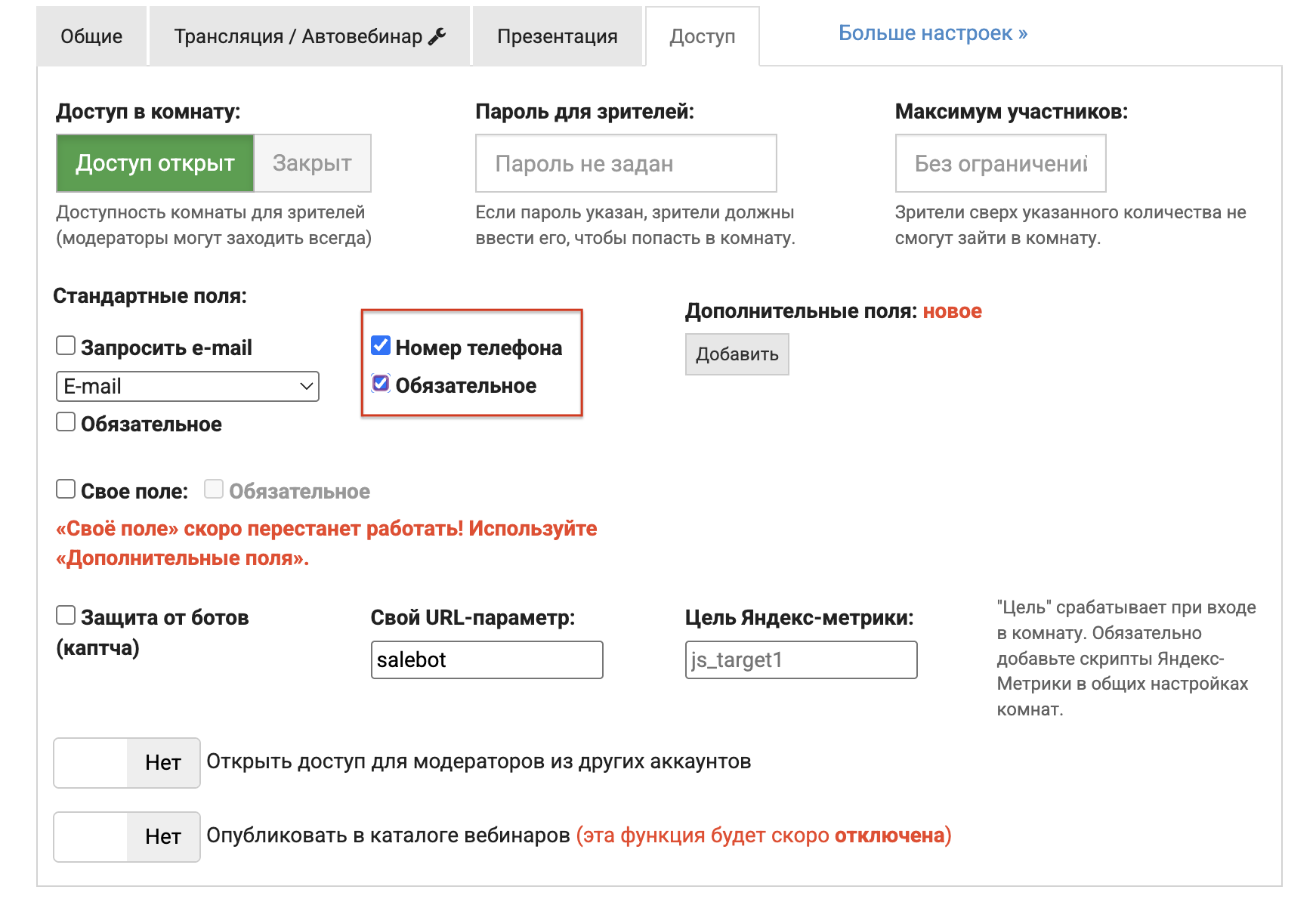Switch room access to Закрыт
This screenshot has width=1316, height=902.
point(312,163)
